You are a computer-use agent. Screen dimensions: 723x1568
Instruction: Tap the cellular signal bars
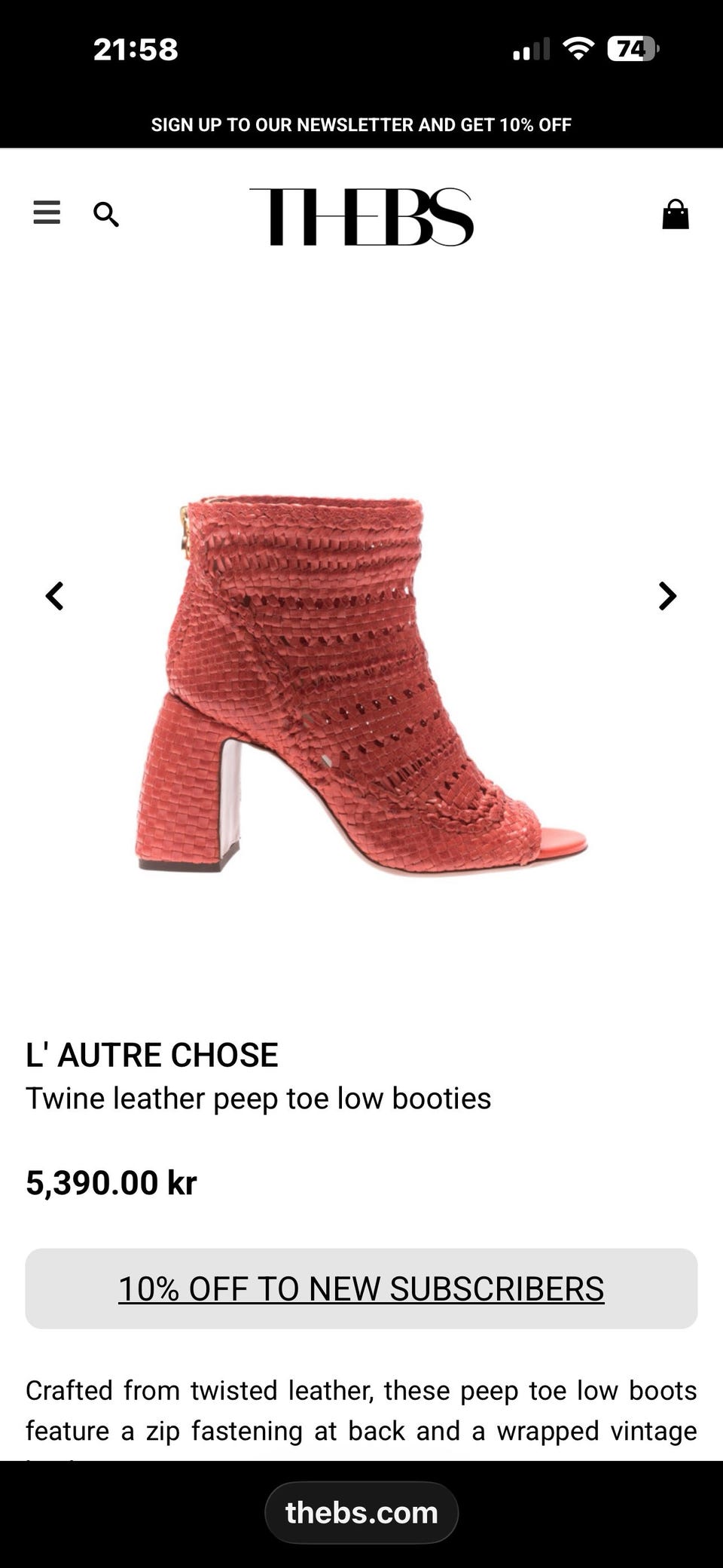point(531,50)
